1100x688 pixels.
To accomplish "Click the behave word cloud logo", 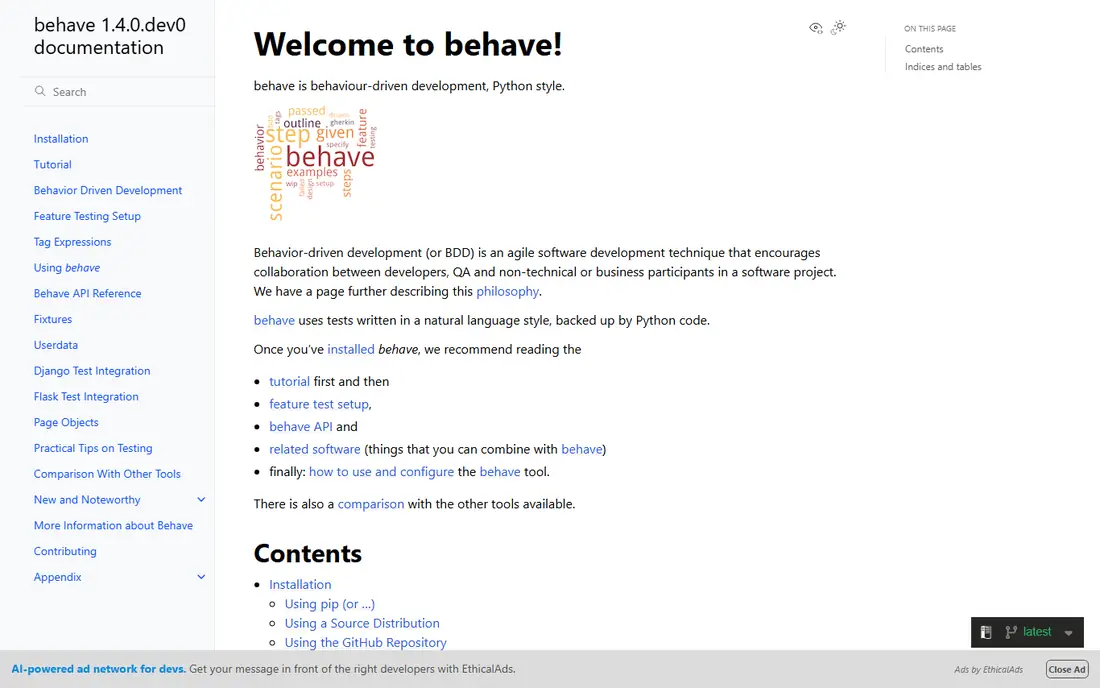I will [x=315, y=163].
